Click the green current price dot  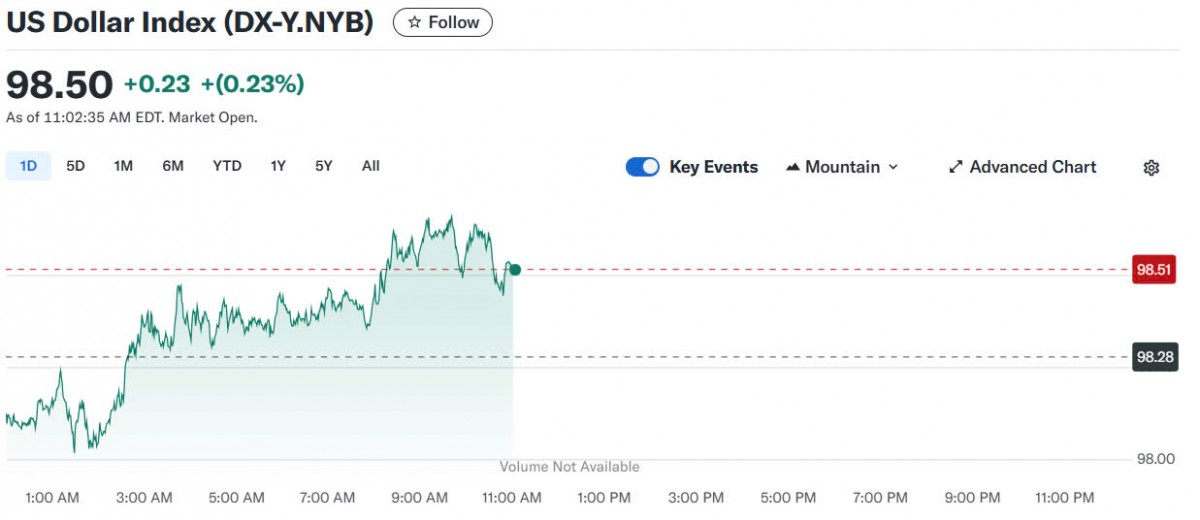515,269
